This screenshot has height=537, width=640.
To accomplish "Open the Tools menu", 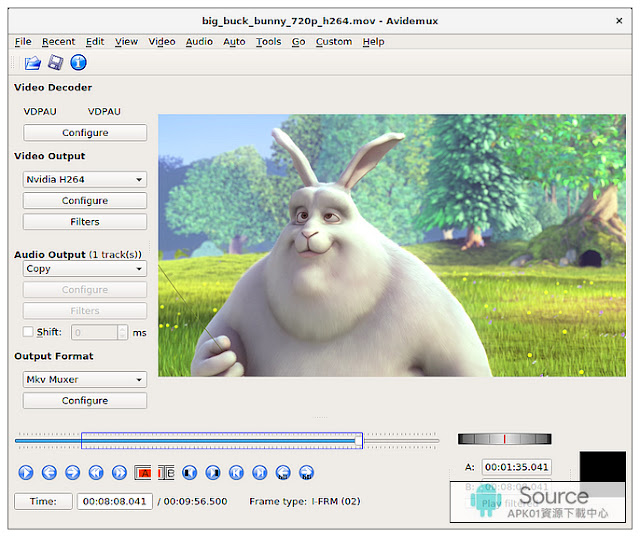I will [x=269, y=42].
